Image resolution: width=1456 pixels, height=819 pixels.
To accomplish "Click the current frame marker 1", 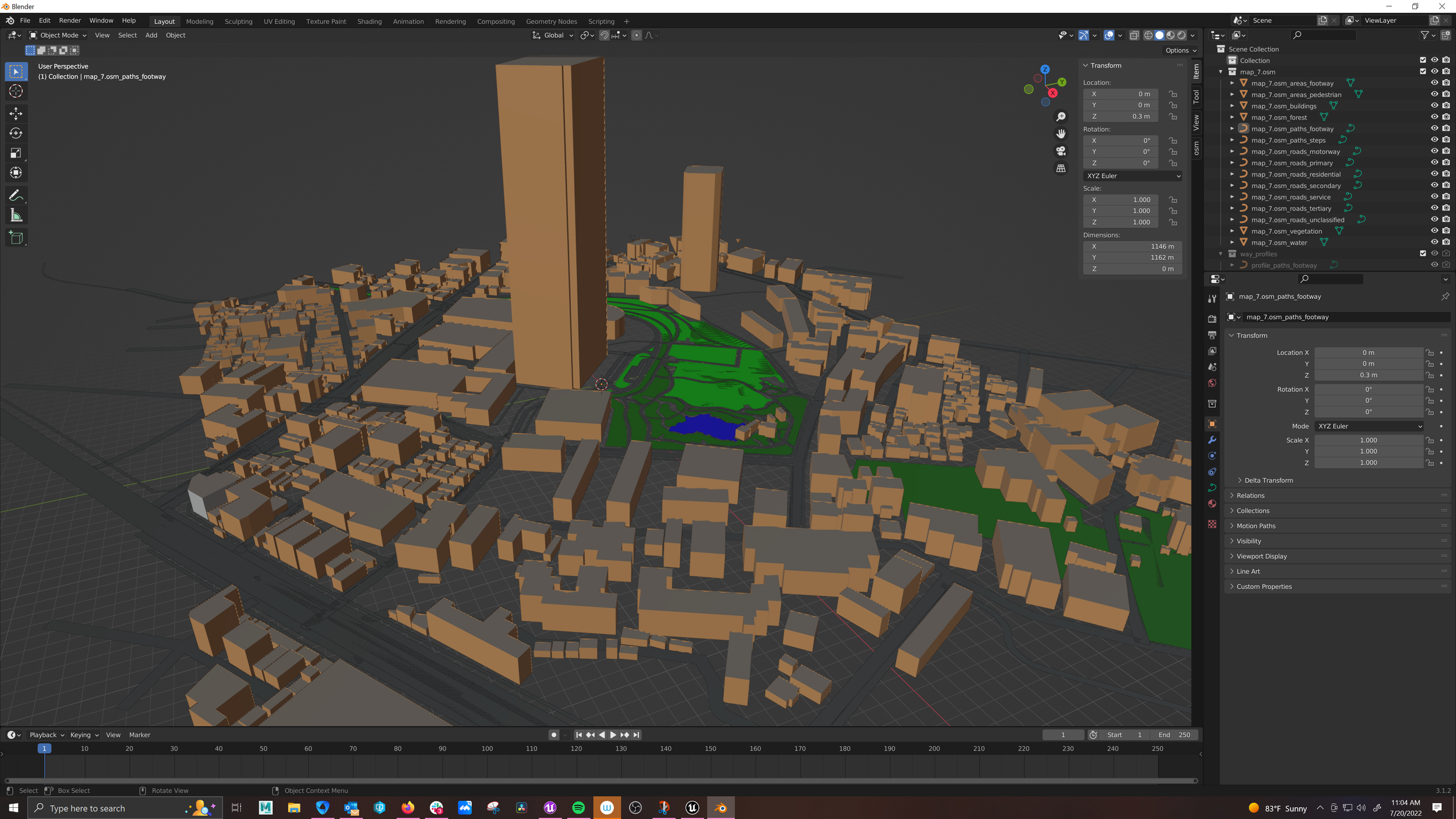I will [x=44, y=749].
